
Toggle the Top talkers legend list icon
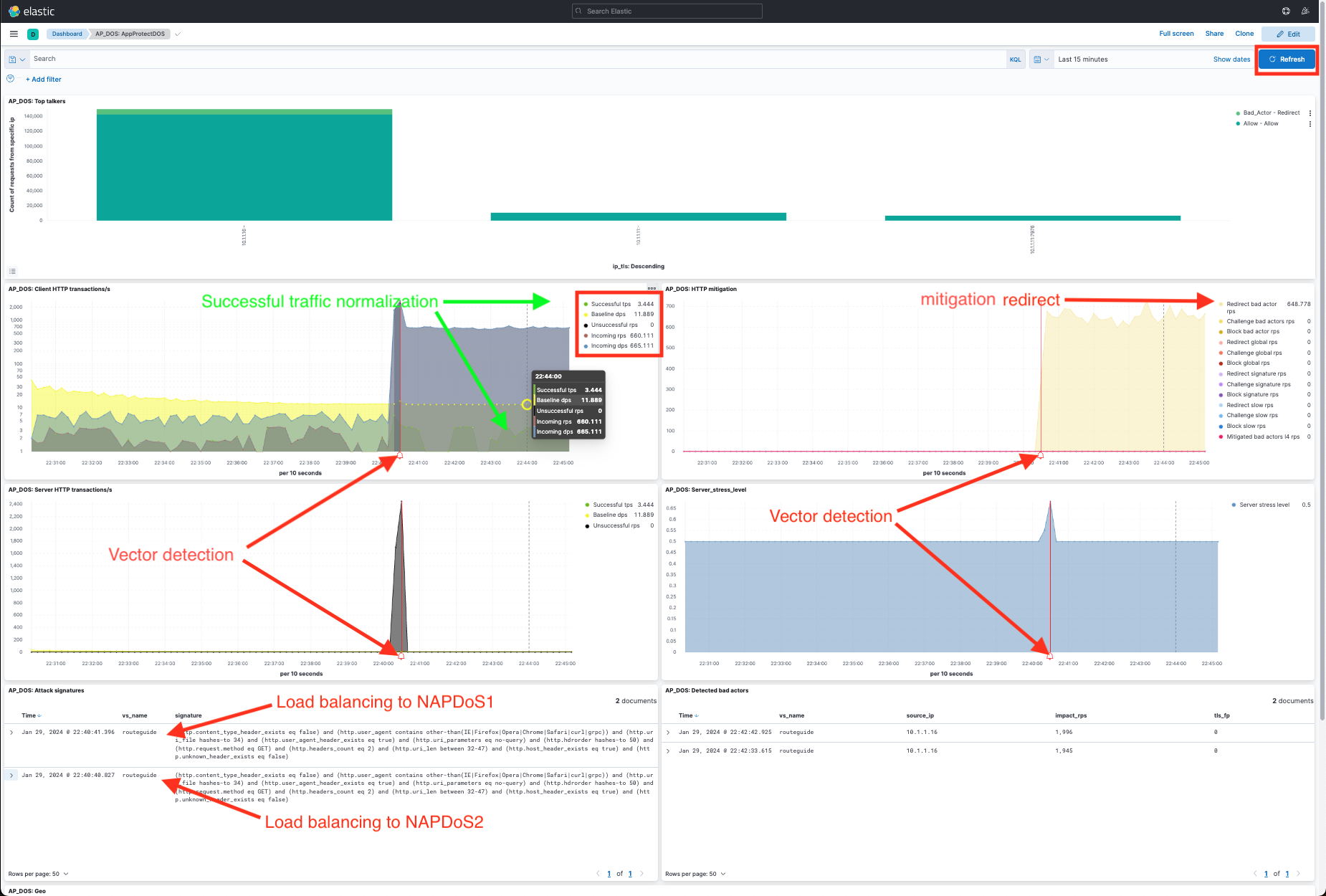coord(12,271)
